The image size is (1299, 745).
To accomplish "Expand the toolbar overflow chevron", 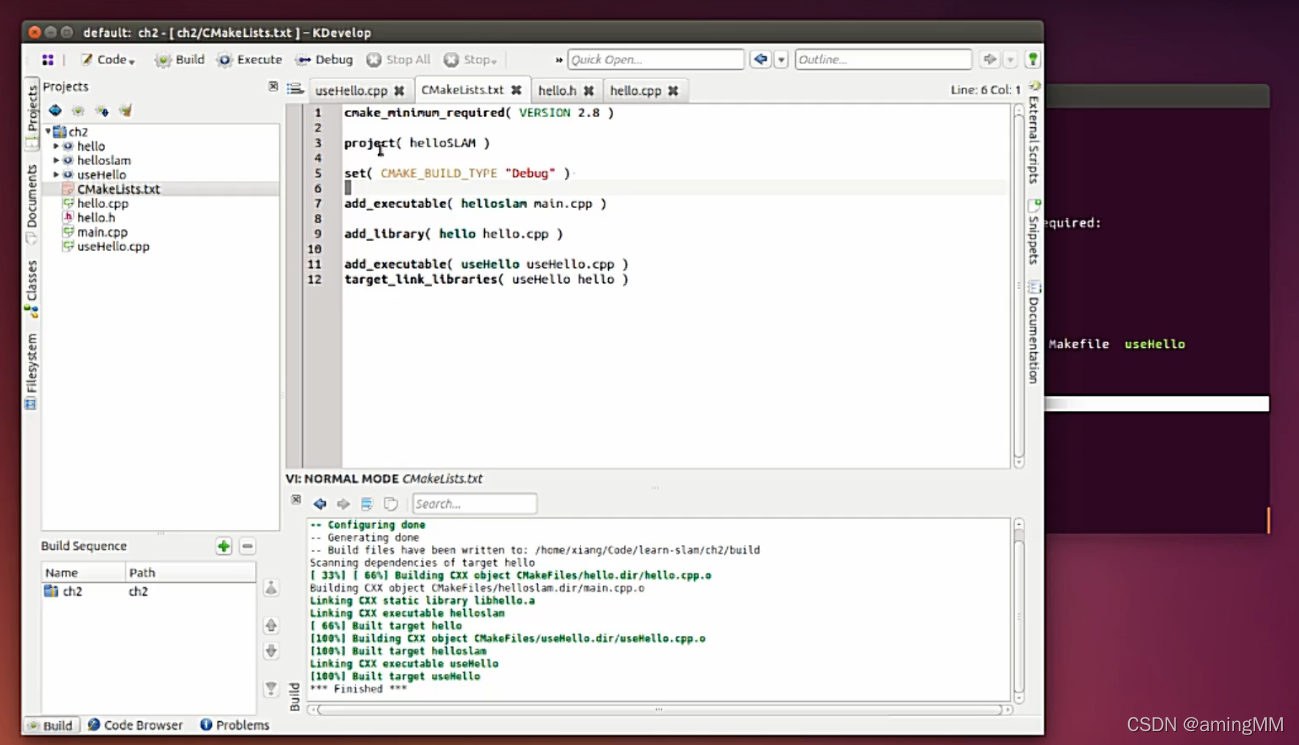I will [x=559, y=60].
